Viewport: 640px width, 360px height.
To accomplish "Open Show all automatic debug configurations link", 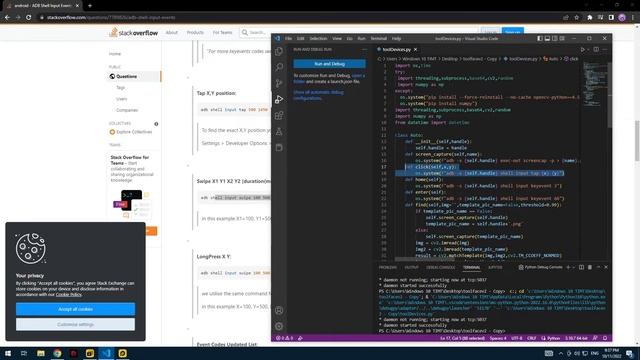I will click(318, 95).
